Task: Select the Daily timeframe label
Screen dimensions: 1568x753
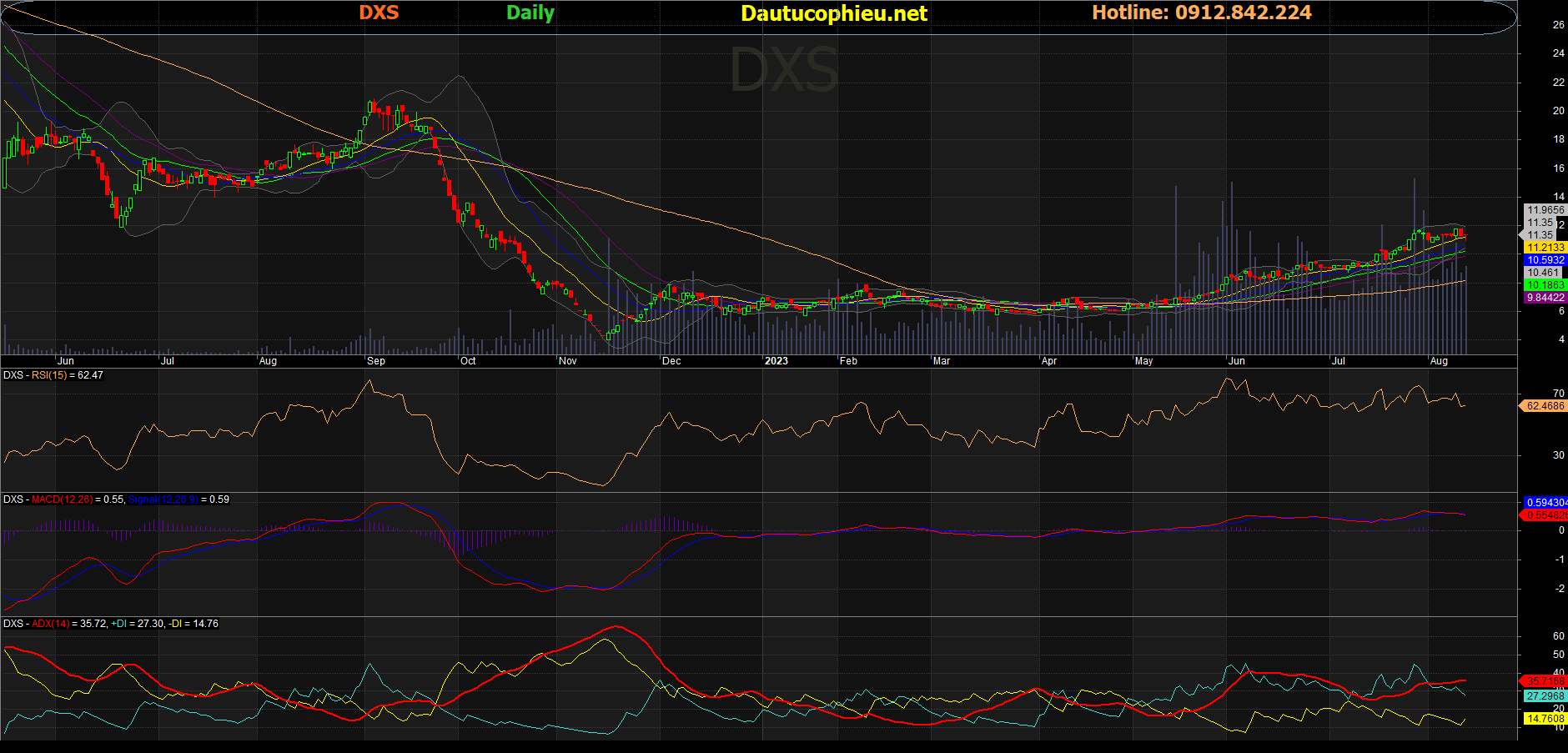Action: tap(530, 13)
